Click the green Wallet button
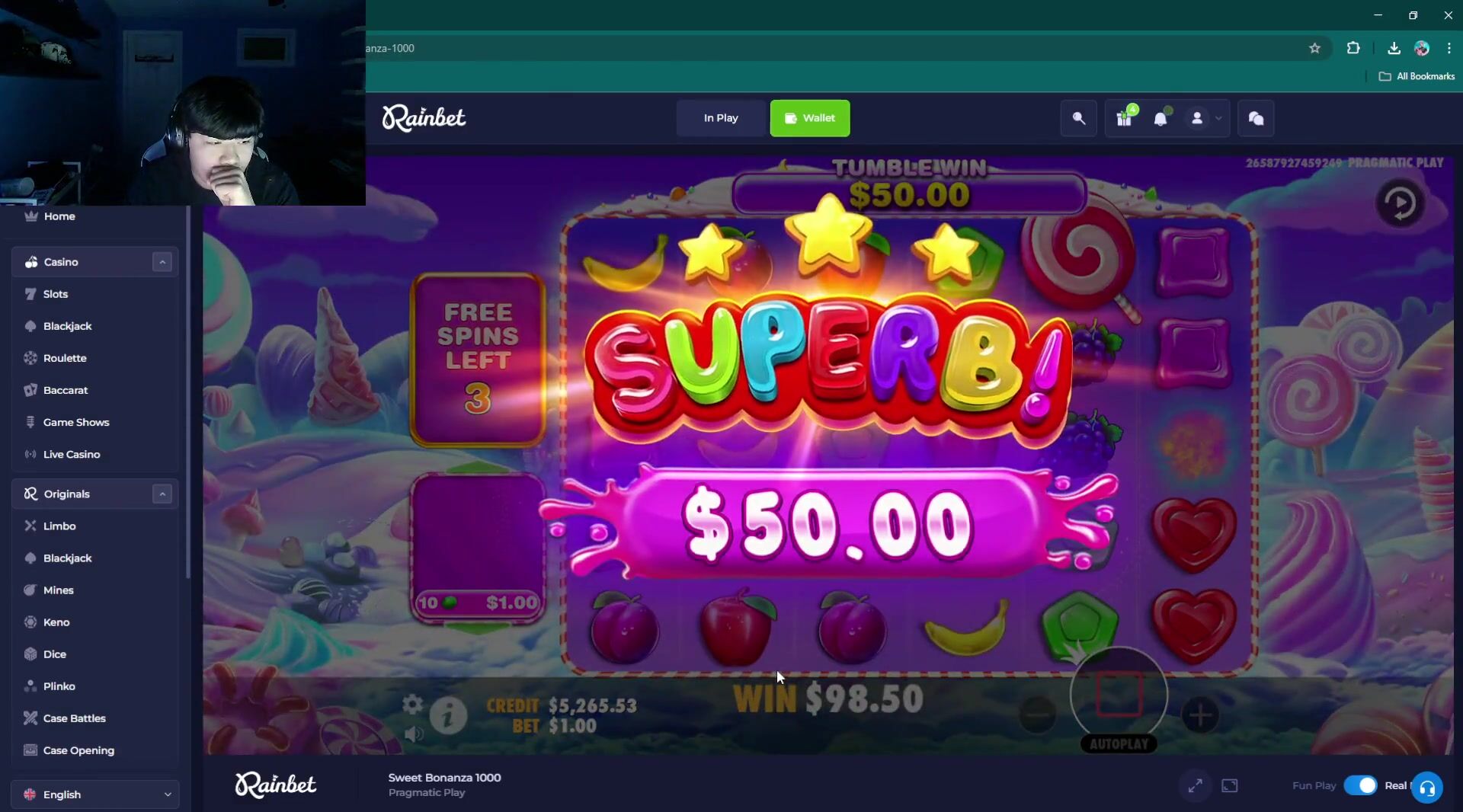Image resolution: width=1463 pixels, height=812 pixels. 809,118
